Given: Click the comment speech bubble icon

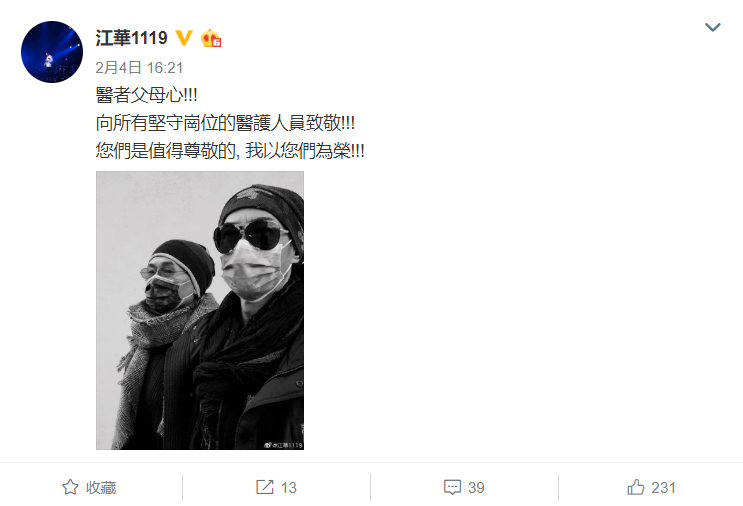Looking at the screenshot, I should [453, 488].
